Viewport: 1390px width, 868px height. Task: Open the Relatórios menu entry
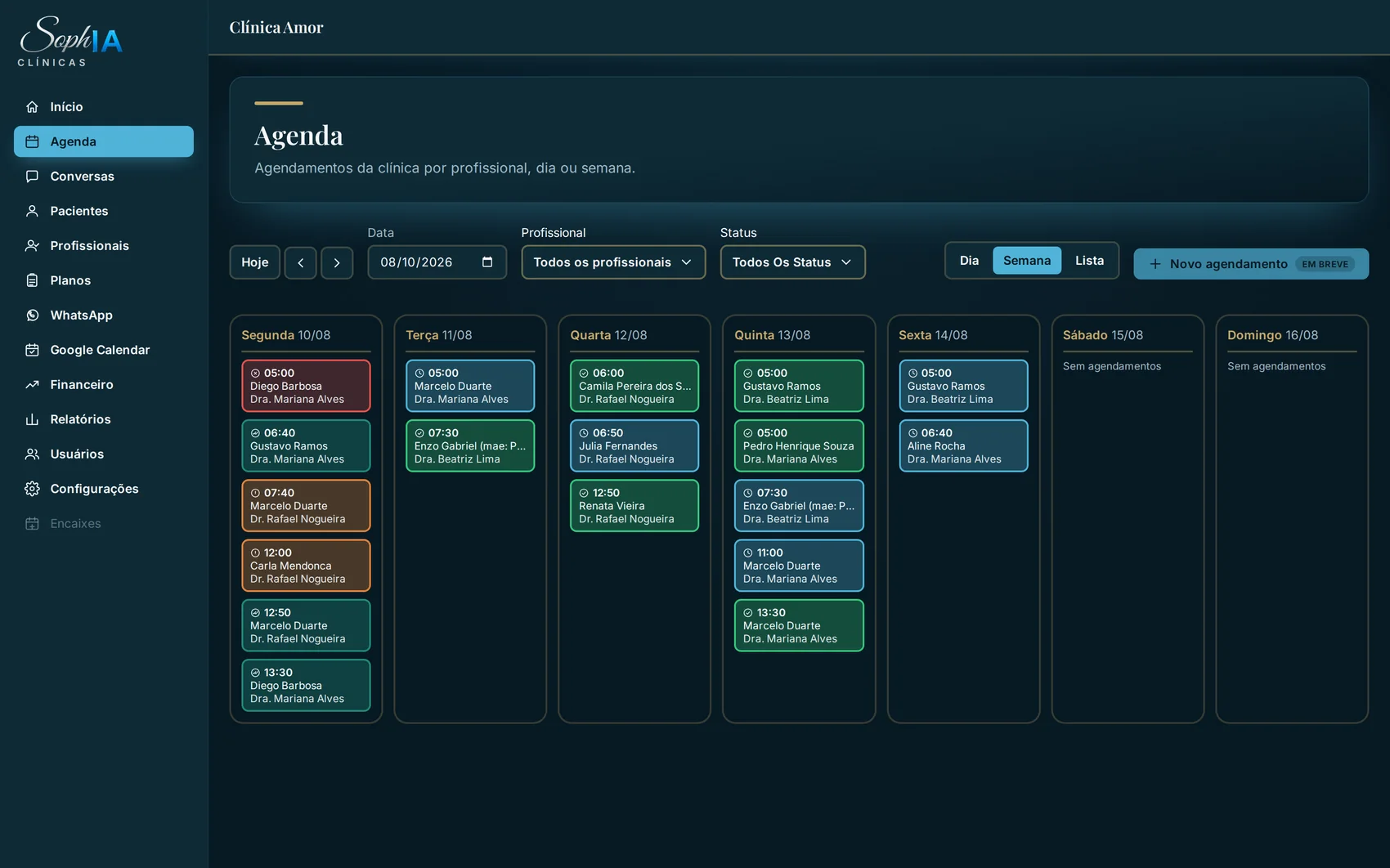pyautogui.click(x=104, y=419)
